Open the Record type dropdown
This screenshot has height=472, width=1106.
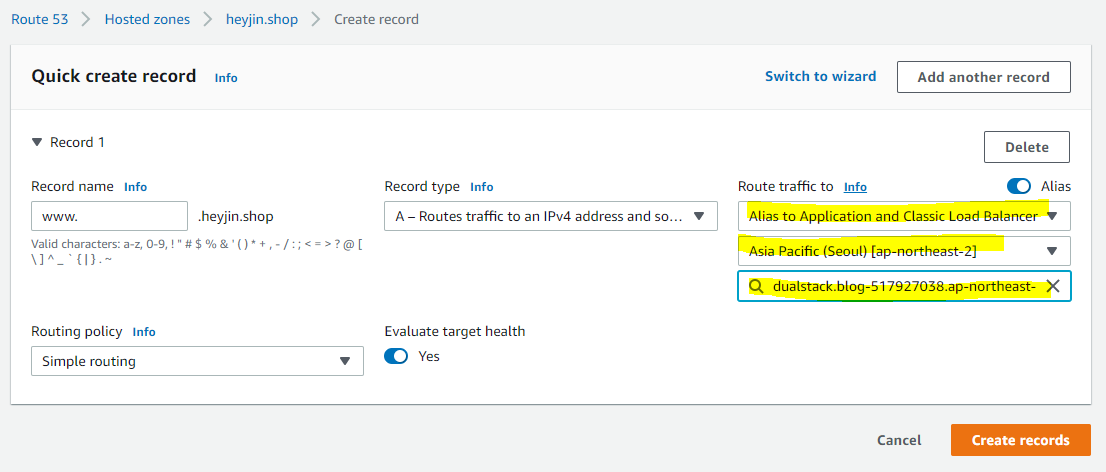tap(550, 216)
